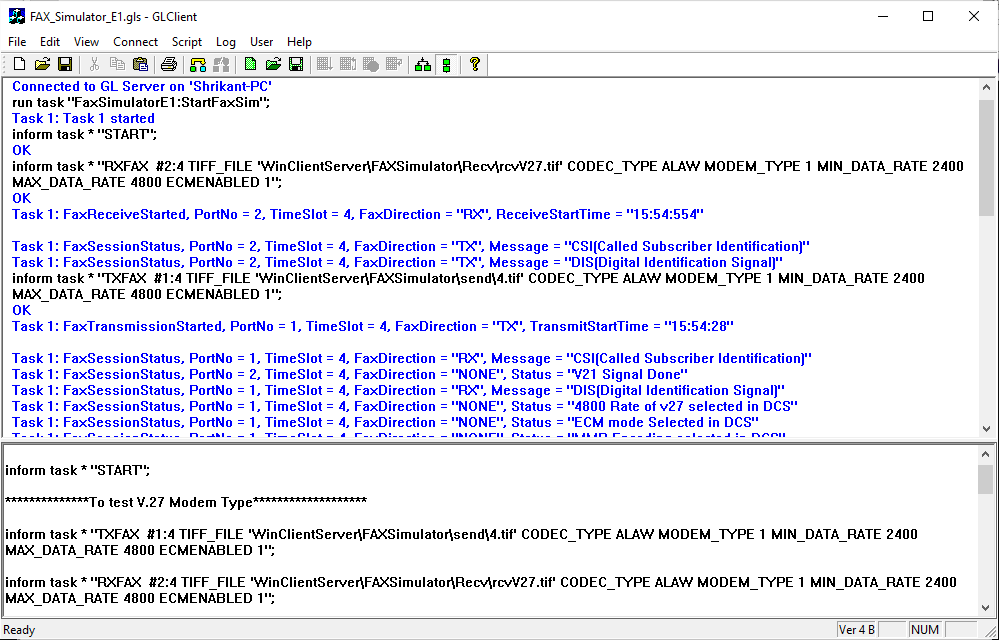Open Help with the yellow question mark icon
This screenshot has height=640, width=999.
pyautogui.click(x=475, y=64)
